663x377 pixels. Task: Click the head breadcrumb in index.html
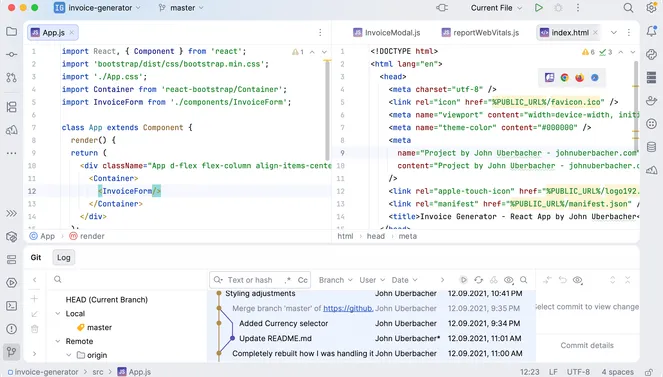(x=375, y=236)
